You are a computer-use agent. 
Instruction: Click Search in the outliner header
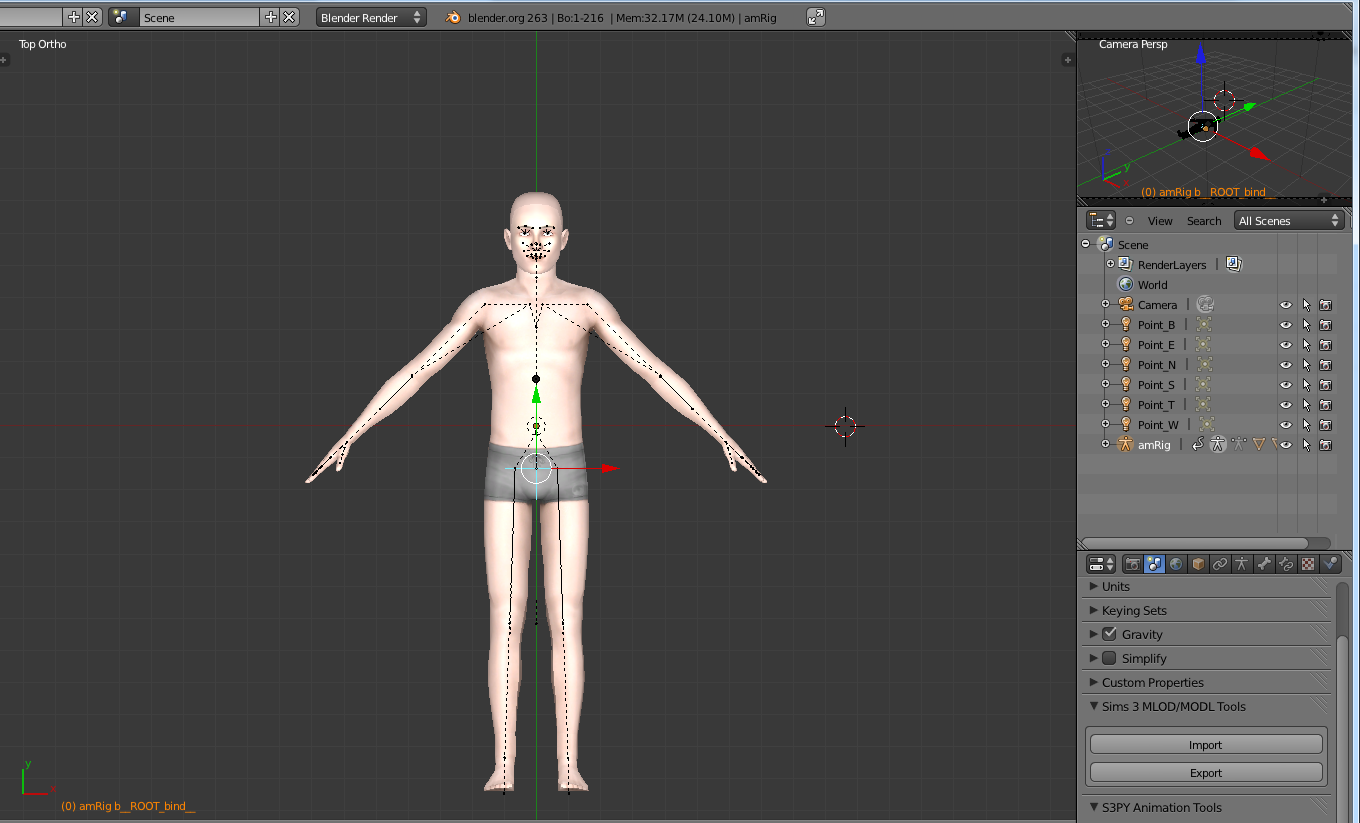pyautogui.click(x=1203, y=221)
